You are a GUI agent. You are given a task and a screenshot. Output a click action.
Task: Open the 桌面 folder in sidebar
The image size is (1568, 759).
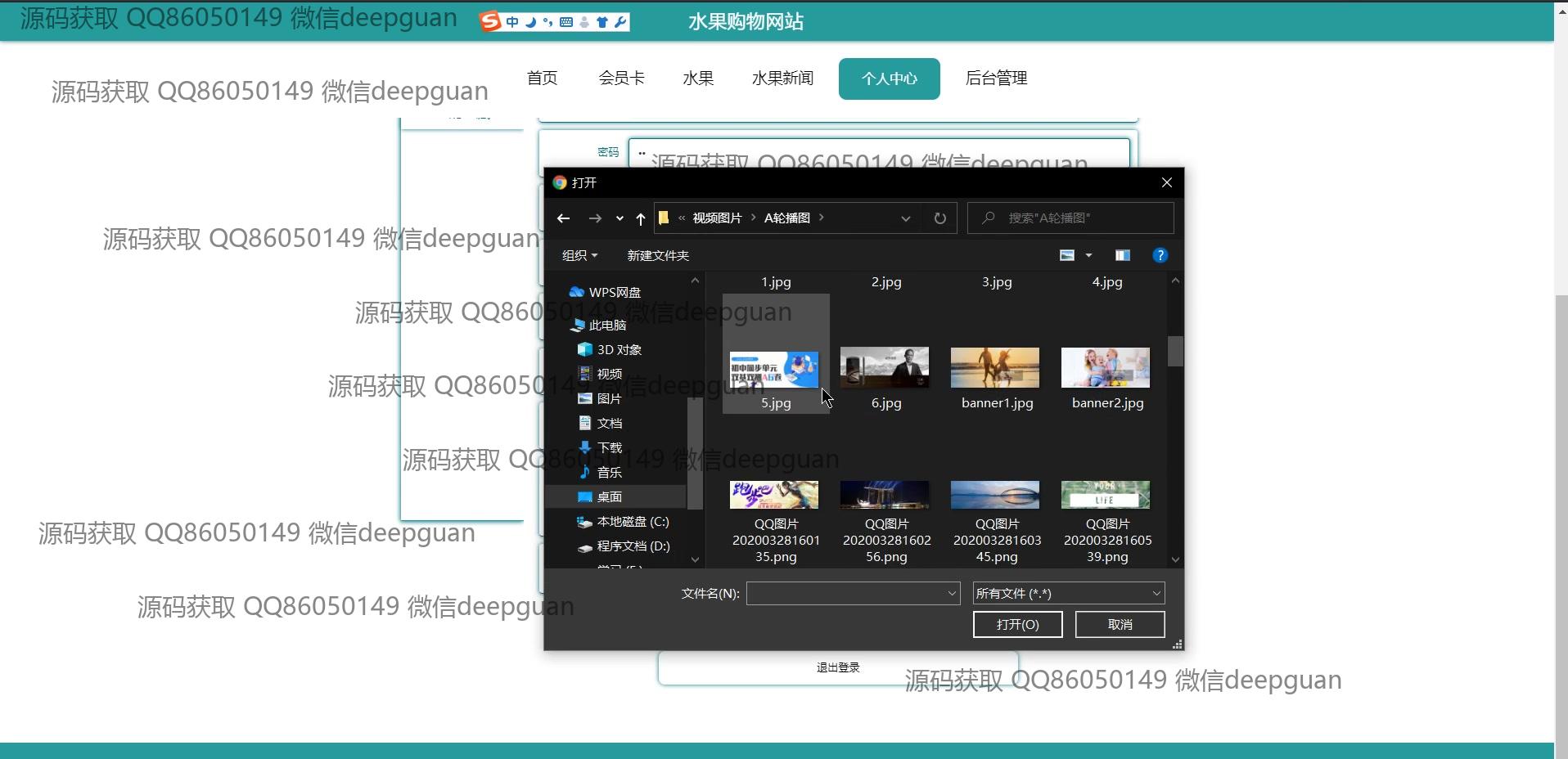click(x=609, y=496)
